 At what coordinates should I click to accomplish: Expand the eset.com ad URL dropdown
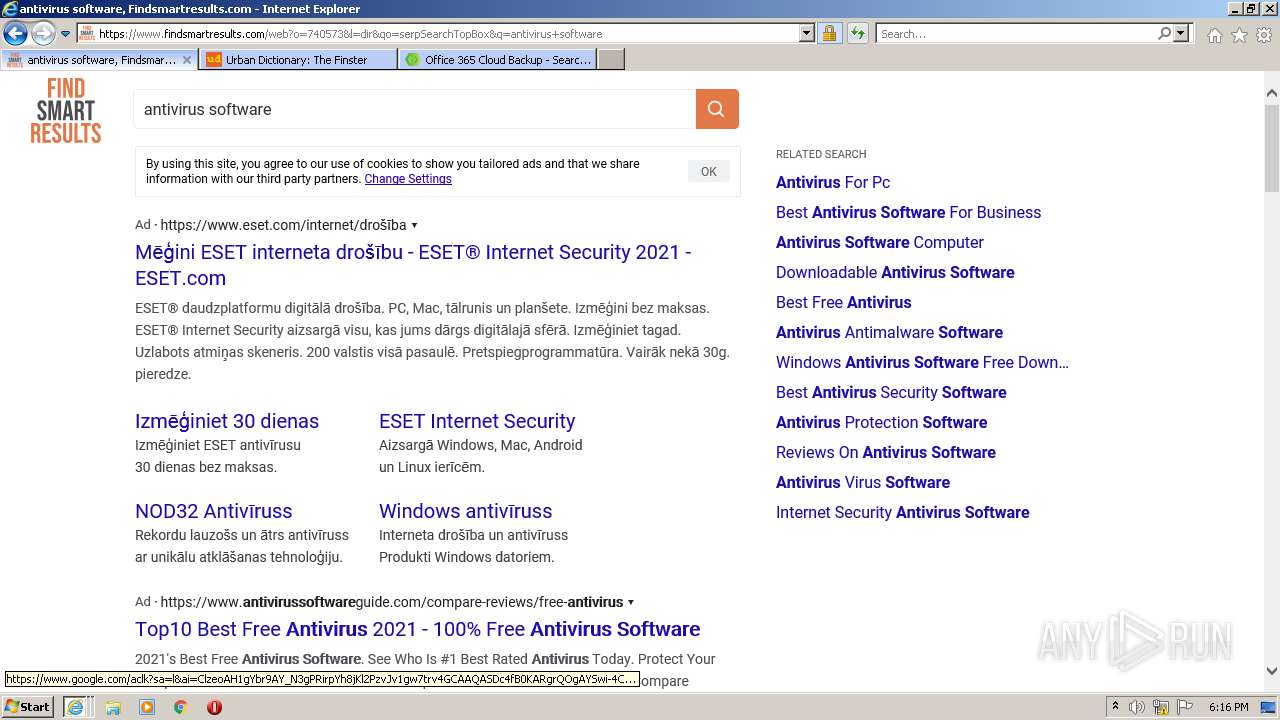415,226
